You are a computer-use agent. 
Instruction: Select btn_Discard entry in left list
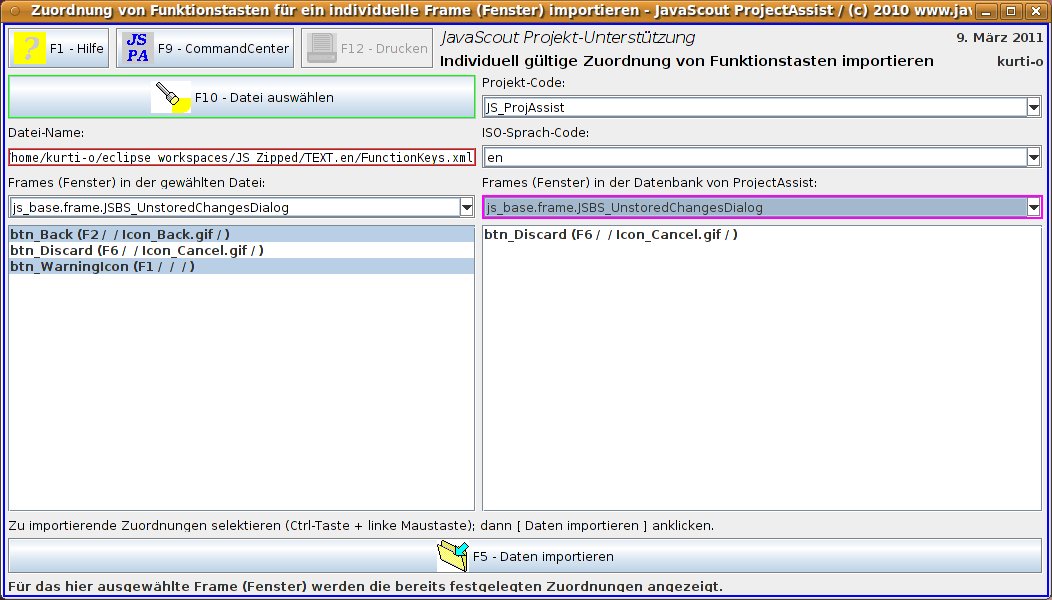[136, 250]
